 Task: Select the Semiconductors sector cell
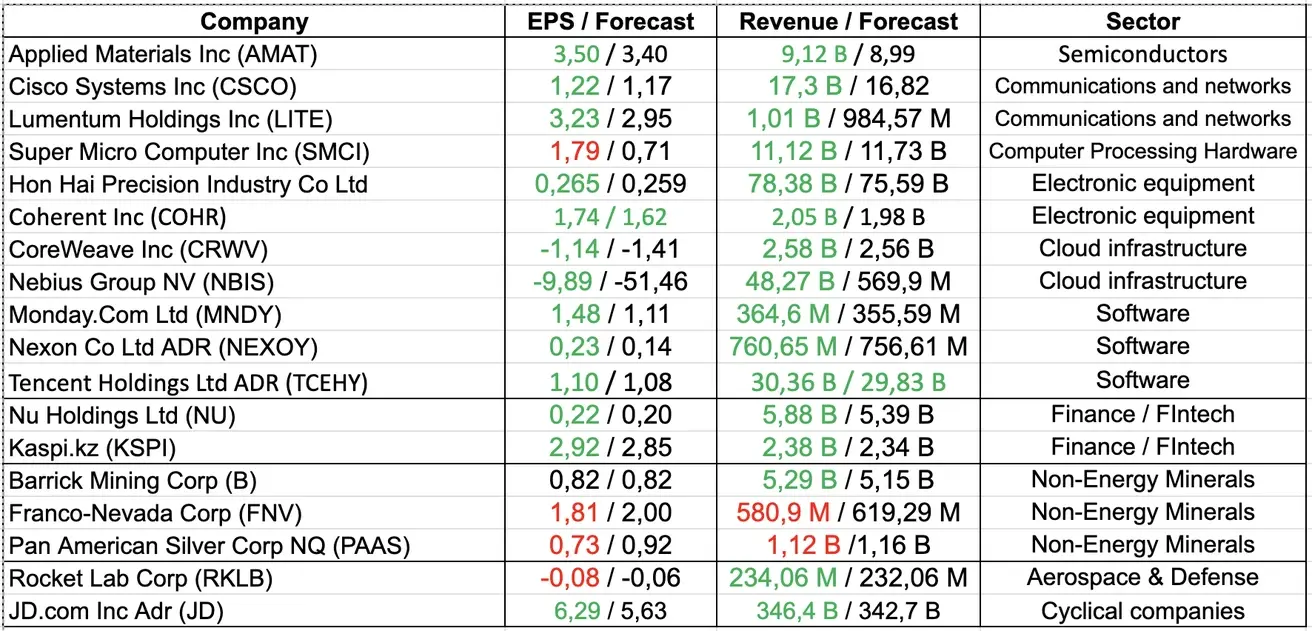(x=1143, y=54)
